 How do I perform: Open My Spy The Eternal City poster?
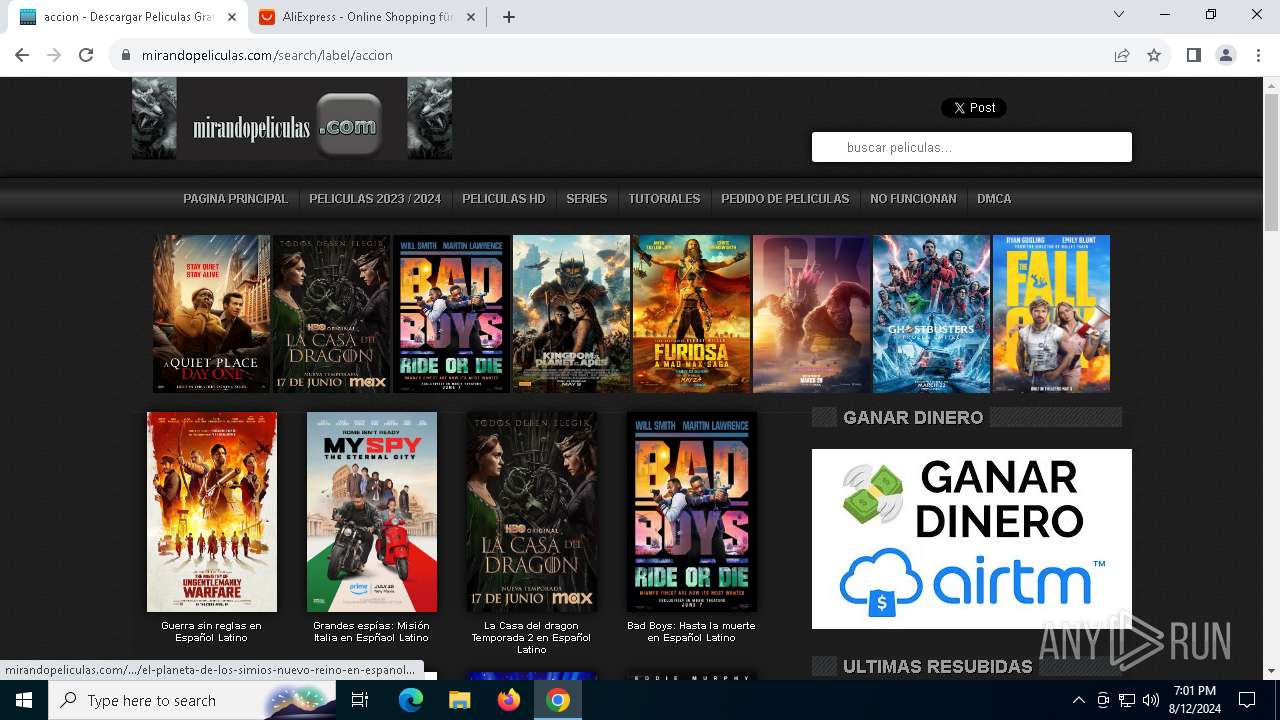[x=372, y=512]
